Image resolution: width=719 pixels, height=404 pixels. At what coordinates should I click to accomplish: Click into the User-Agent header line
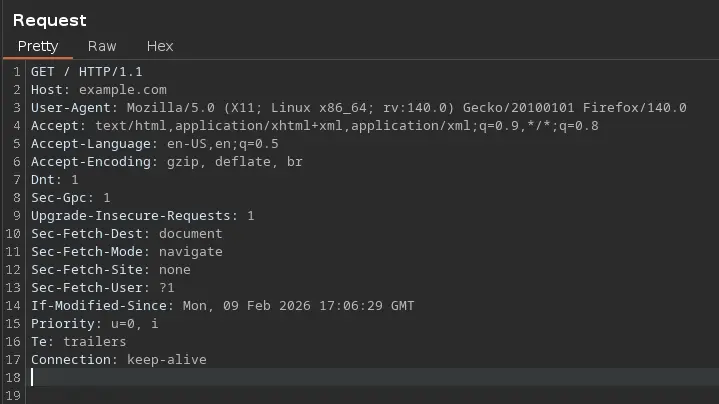coord(300,108)
